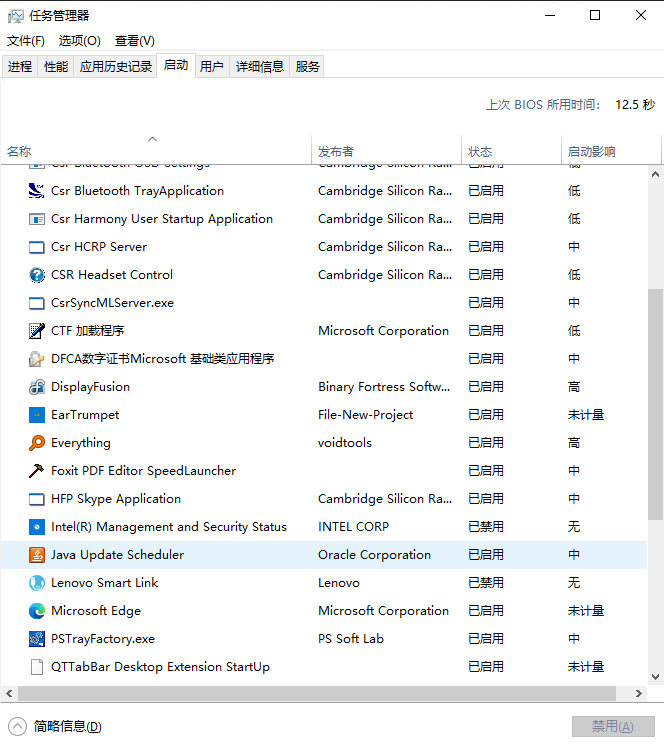Click the Lenovo Smart Link icon
The width and height of the screenshot is (664, 751).
pos(36,583)
